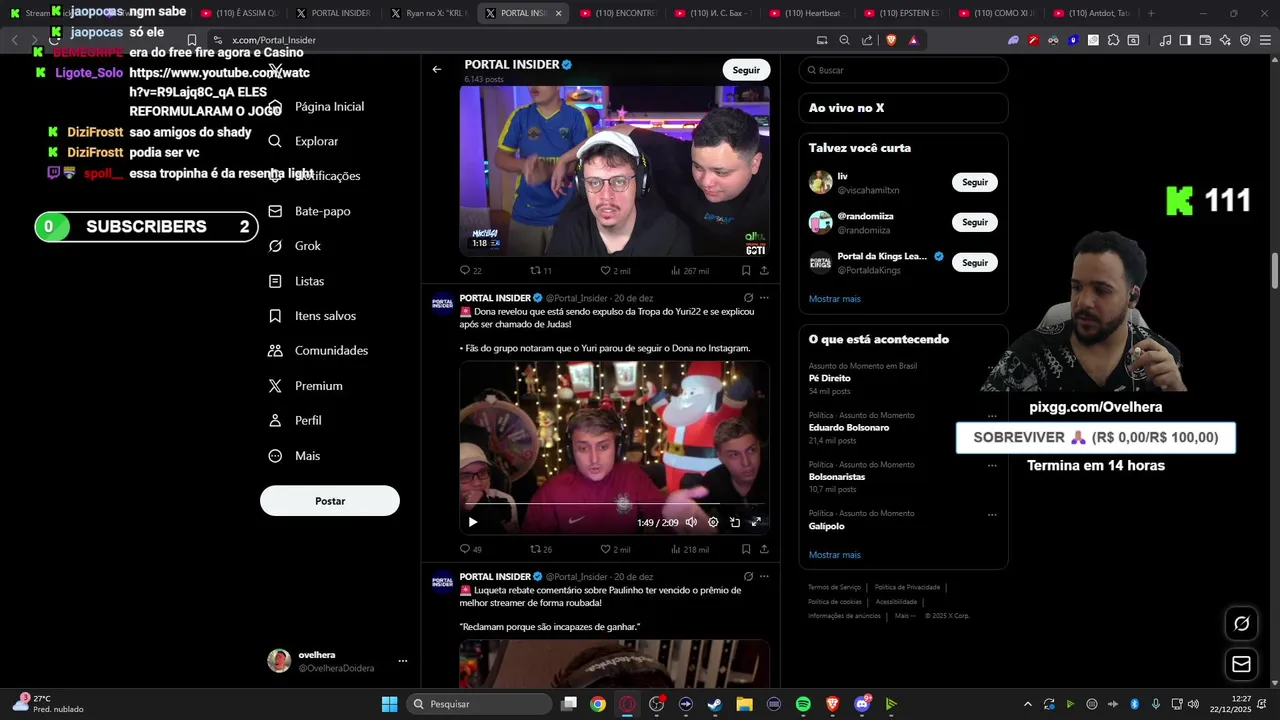Follow liv @viscahamiltxn

click(974, 182)
